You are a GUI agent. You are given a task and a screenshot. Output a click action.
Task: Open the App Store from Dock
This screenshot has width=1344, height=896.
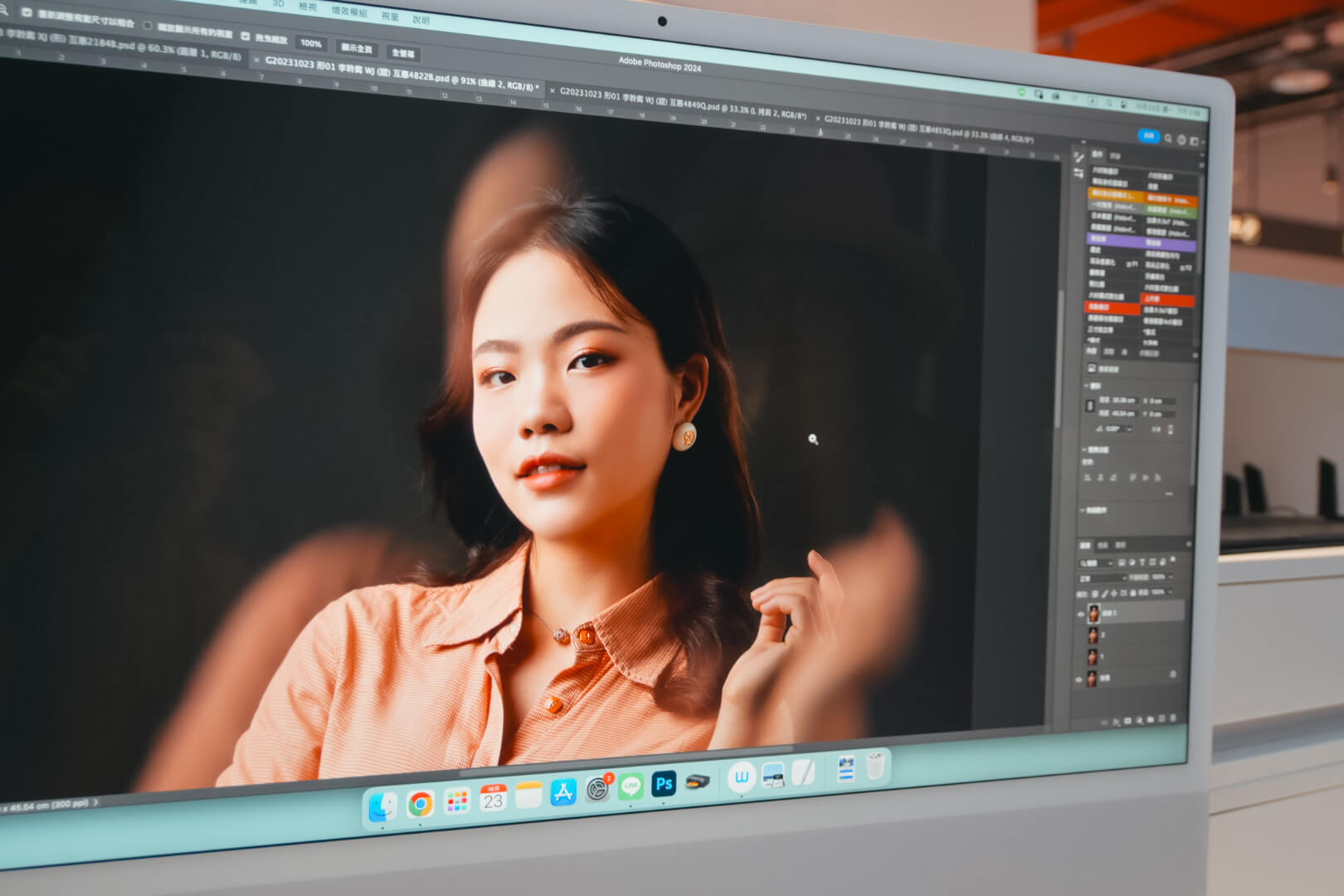click(x=563, y=791)
